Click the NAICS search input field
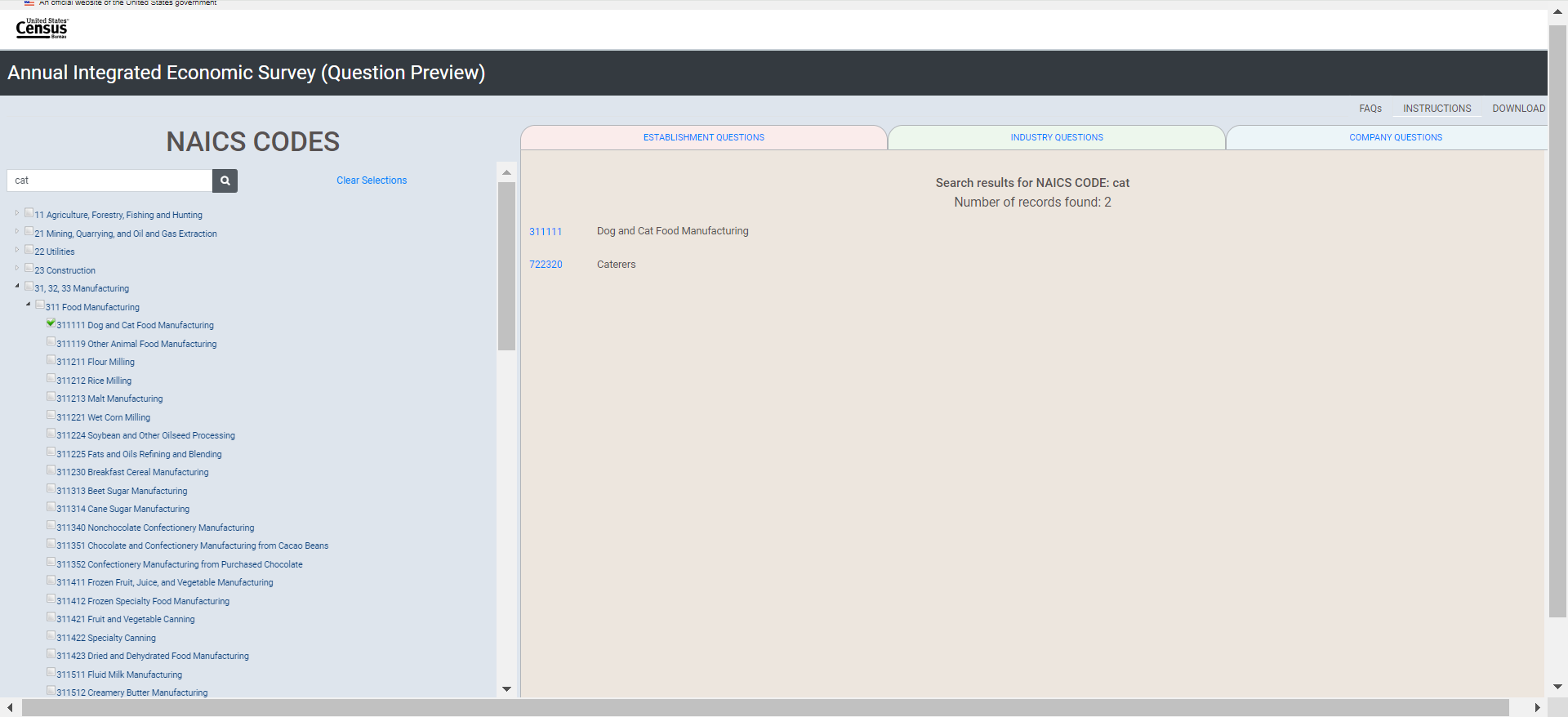The width and height of the screenshot is (1568, 717). pyautogui.click(x=109, y=180)
